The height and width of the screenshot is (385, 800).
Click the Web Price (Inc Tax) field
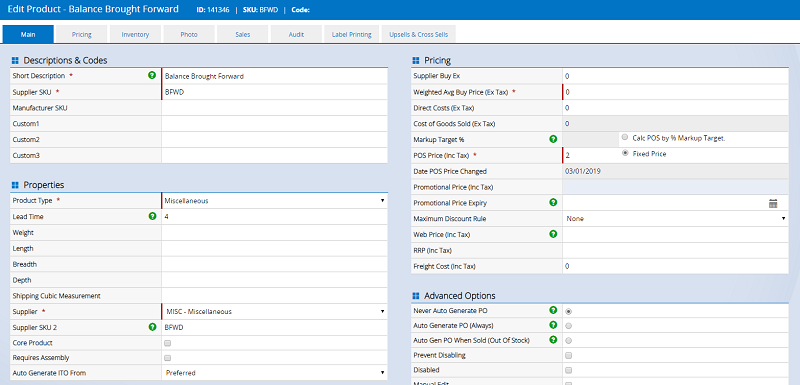click(676, 234)
